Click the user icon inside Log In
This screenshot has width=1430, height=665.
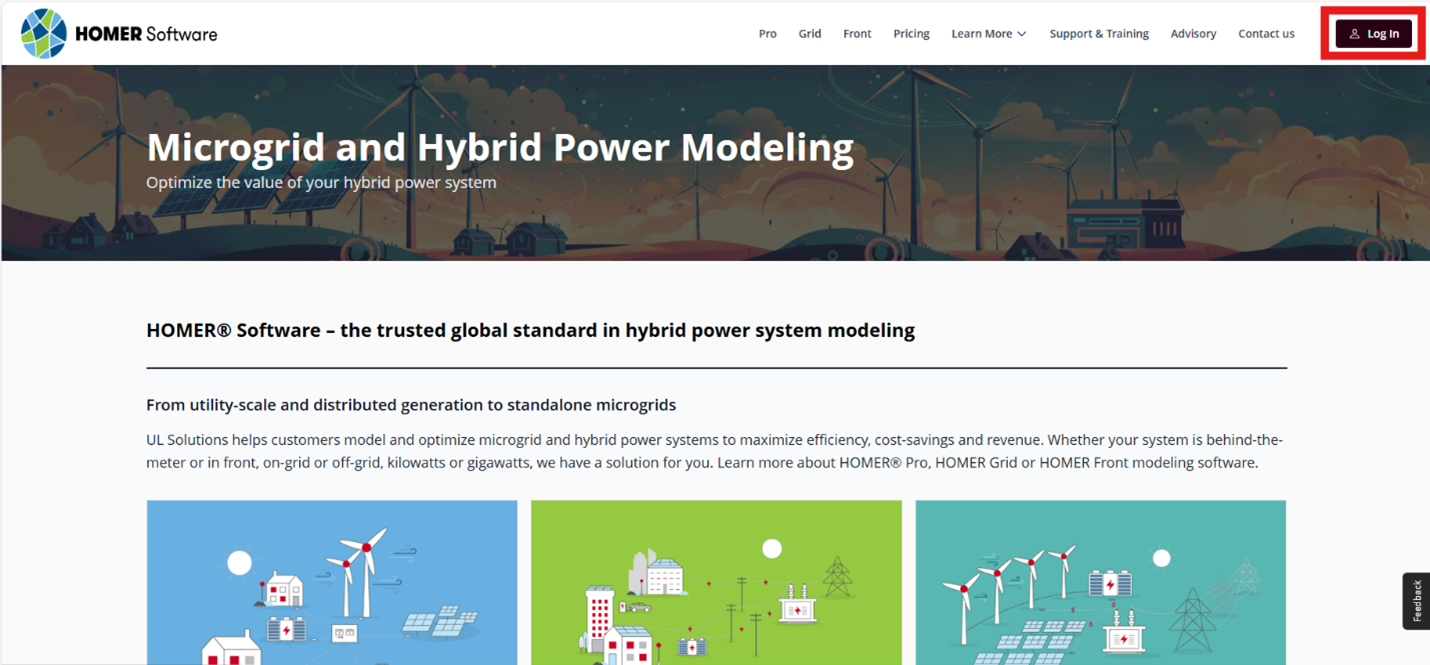click(1354, 34)
